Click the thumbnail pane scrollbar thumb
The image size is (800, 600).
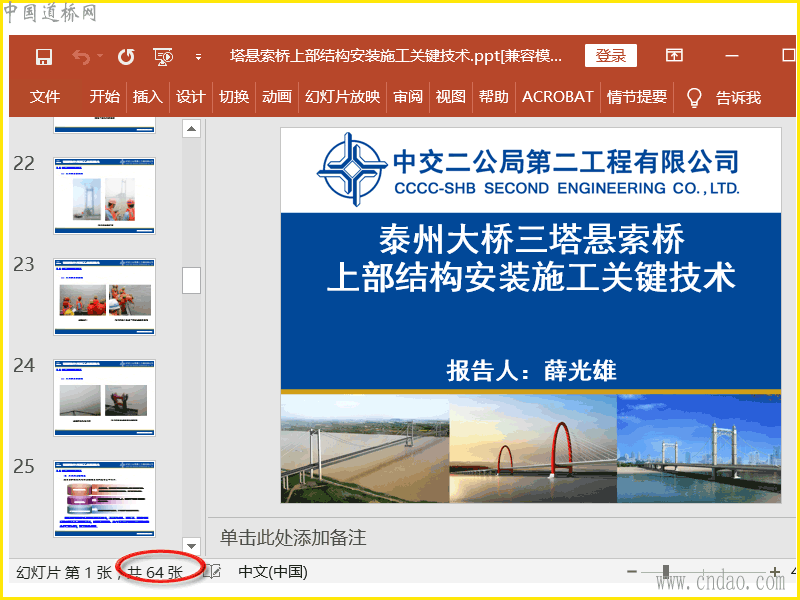191,280
